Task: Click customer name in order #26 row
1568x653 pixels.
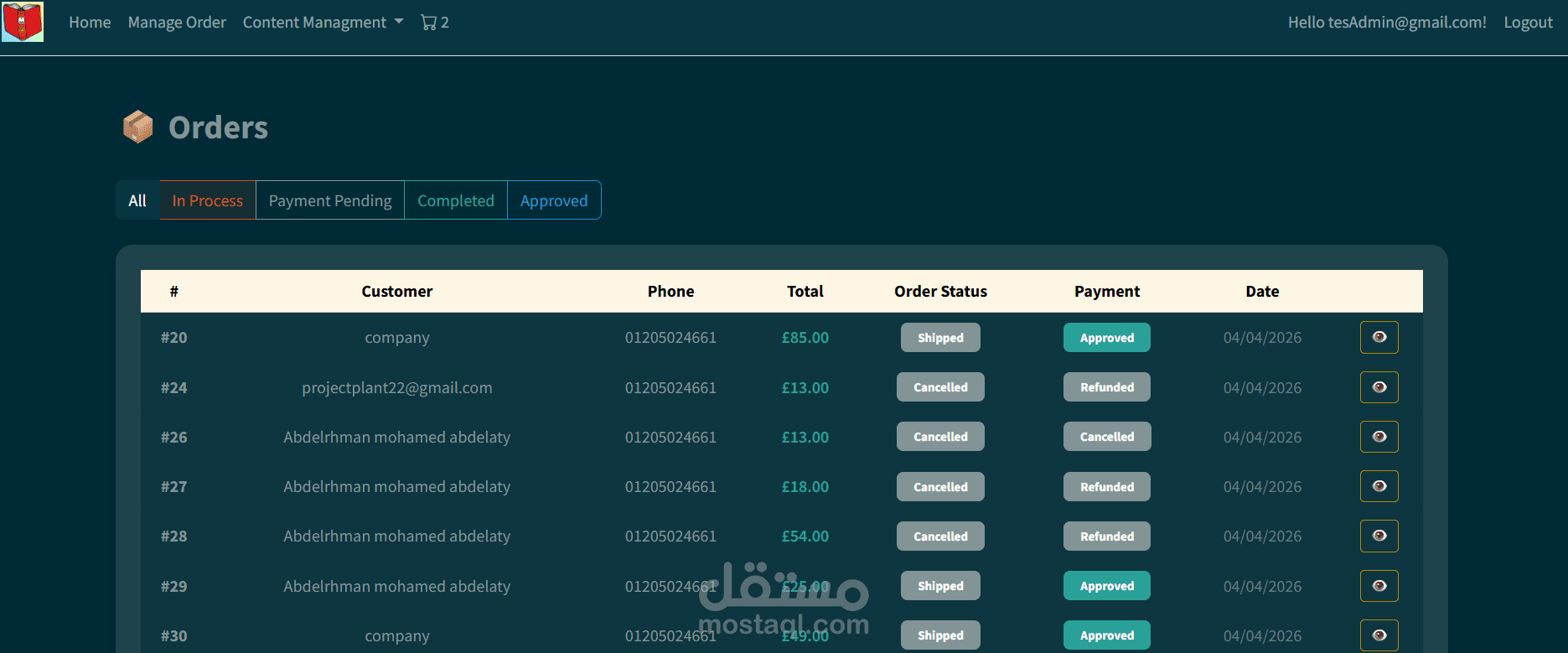Action: 397,437
